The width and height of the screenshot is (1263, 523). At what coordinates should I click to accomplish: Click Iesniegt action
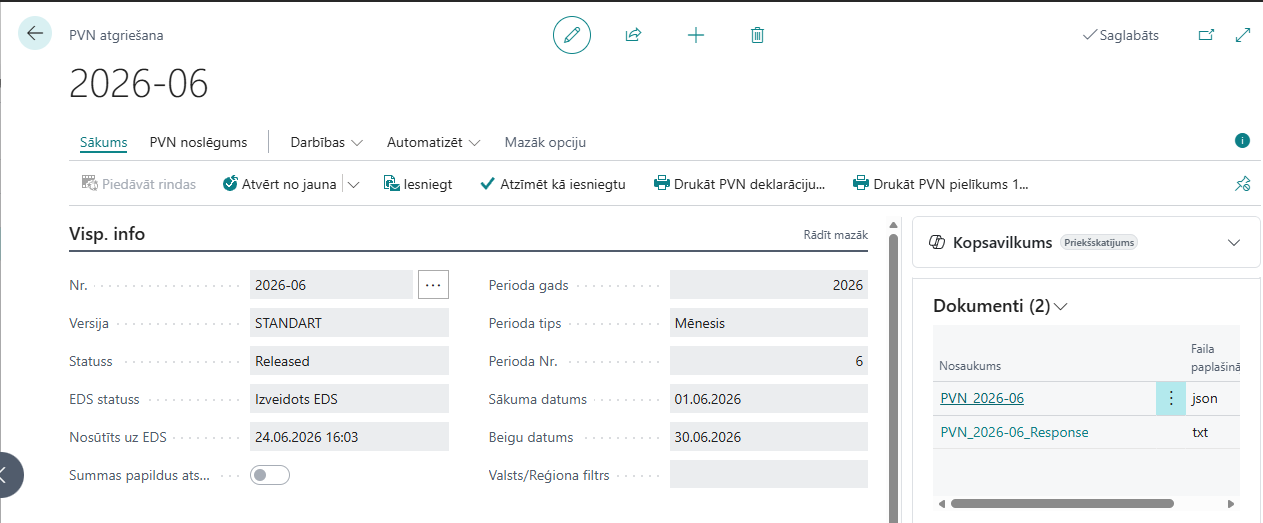pos(417,184)
